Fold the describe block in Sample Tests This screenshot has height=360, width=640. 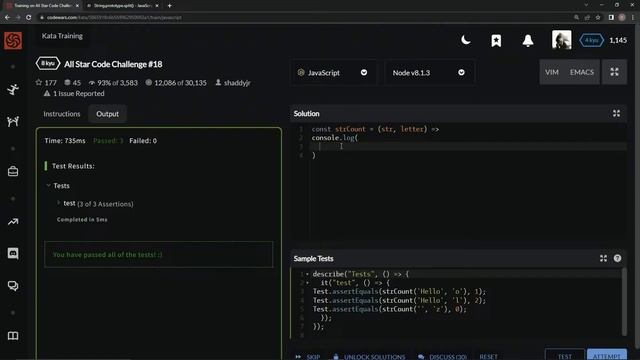[x=307, y=274]
